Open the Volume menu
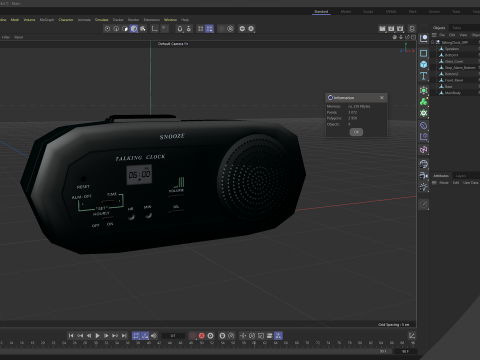 click(29, 20)
